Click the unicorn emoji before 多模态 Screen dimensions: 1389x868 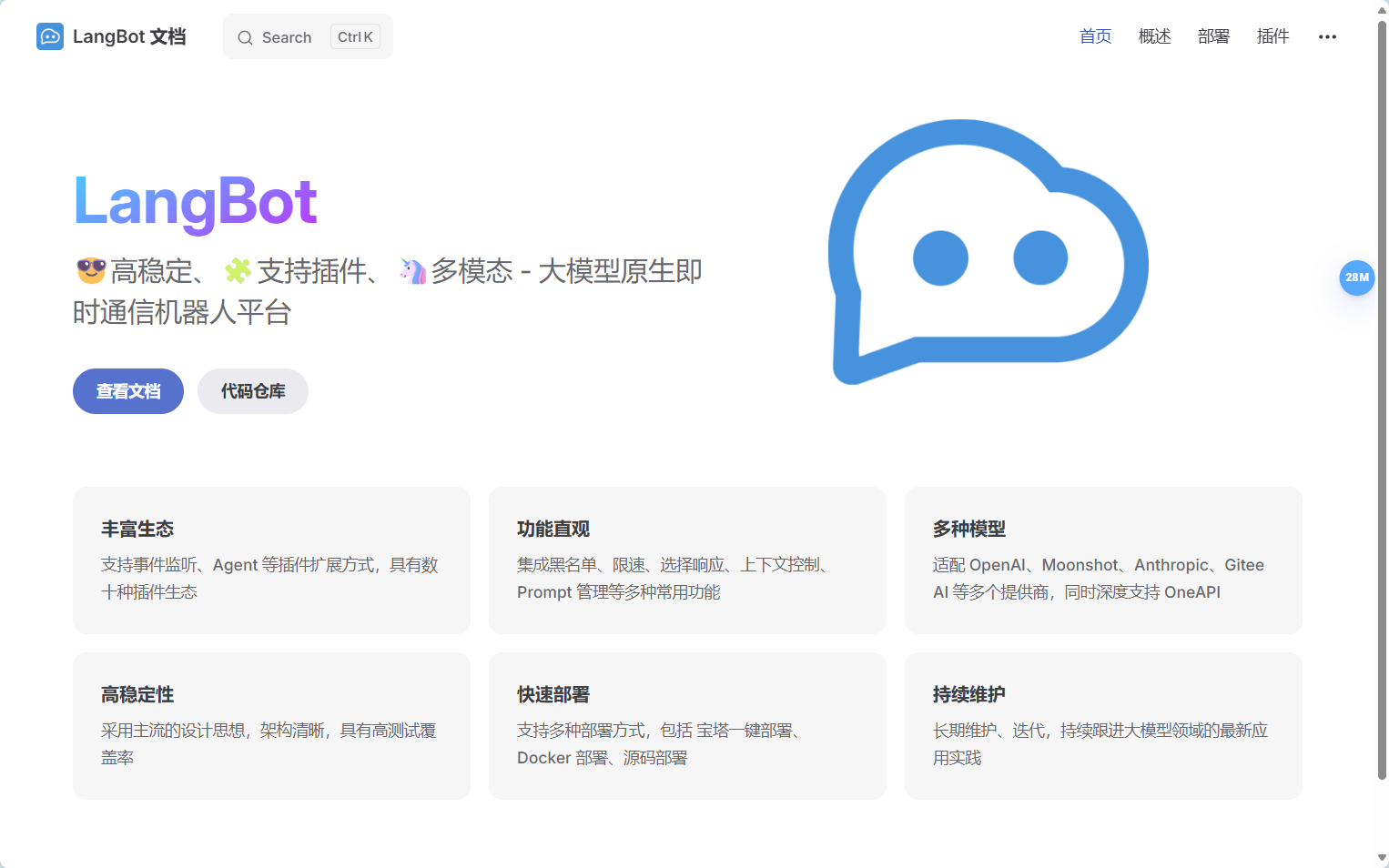[x=412, y=270]
